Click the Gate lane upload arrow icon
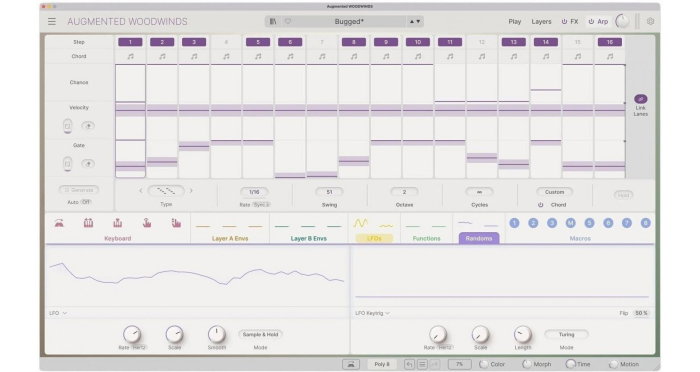The height and width of the screenshot is (372, 700). coord(88,164)
